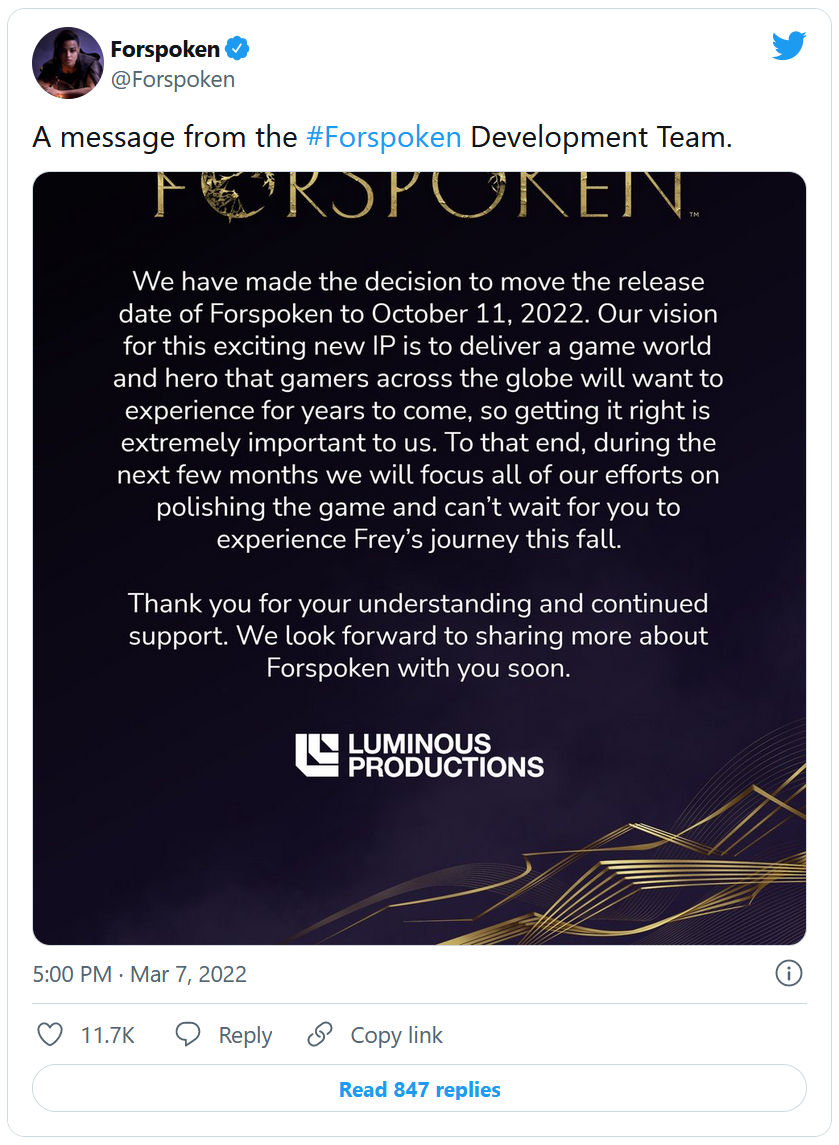Click the "Thank you for your understanding" paragraph
Screen dimensions: 839x1145
pos(419,636)
